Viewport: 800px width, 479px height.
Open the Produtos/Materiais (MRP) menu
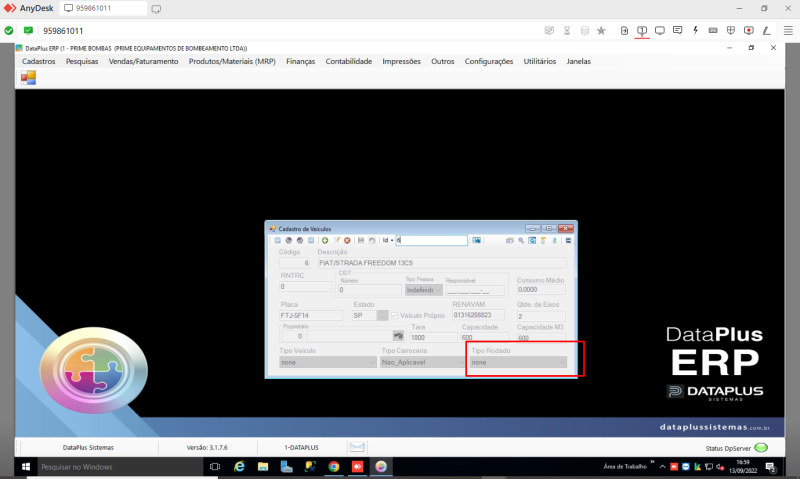pos(232,61)
